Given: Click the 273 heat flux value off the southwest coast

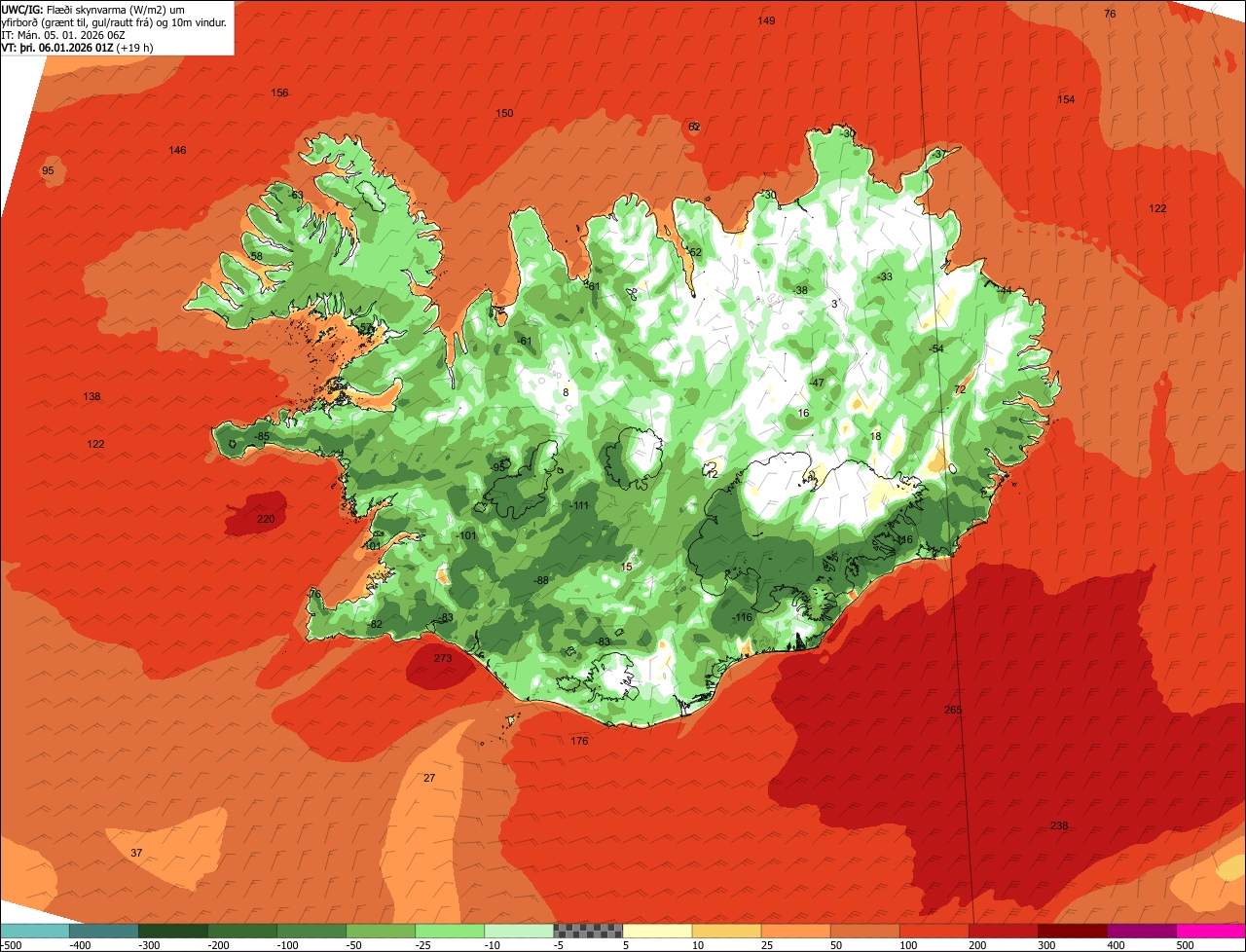Looking at the screenshot, I should pos(443,658).
